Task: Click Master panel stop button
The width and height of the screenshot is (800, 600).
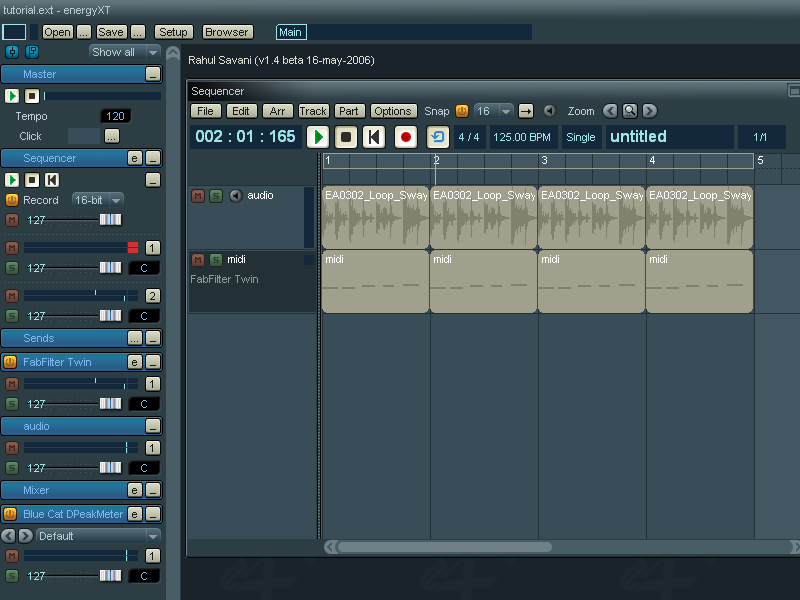Action: pyautogui.click(x=32, y=96)
